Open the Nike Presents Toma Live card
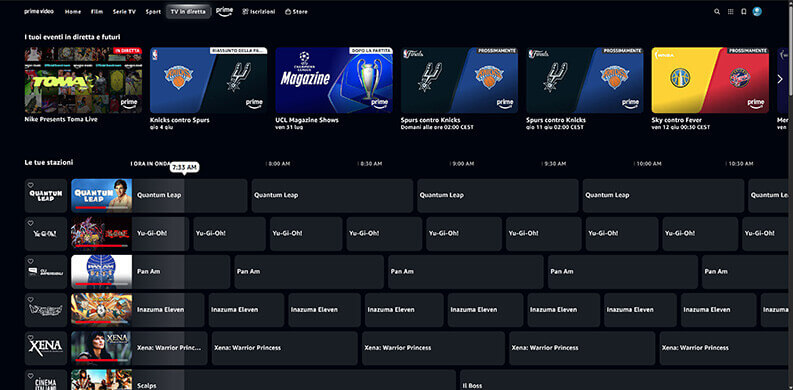This screenshot has width=793, height=390. [x=83, y=80]
